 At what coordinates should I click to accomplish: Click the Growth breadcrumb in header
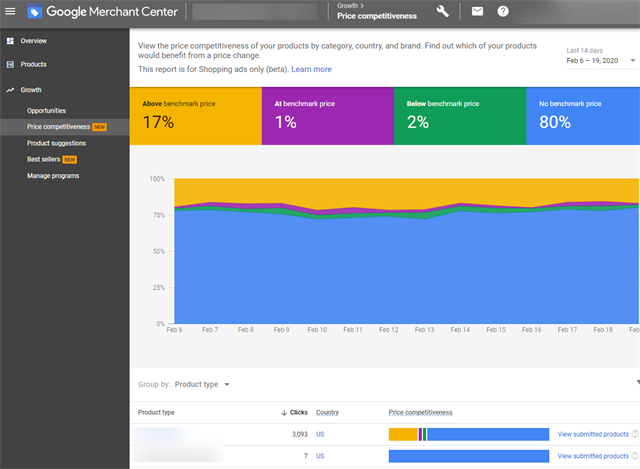347,6
